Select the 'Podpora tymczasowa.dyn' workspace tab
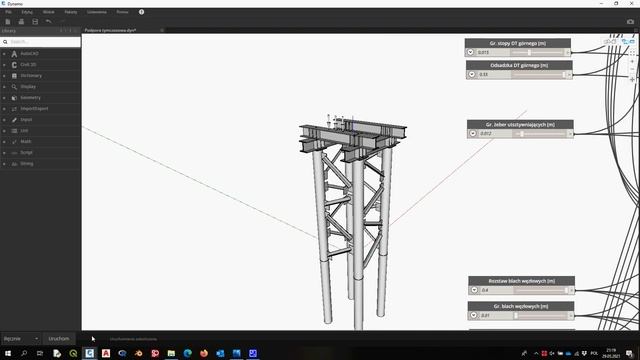The height and width of the screenshot is (360, 640). point(111,30)
